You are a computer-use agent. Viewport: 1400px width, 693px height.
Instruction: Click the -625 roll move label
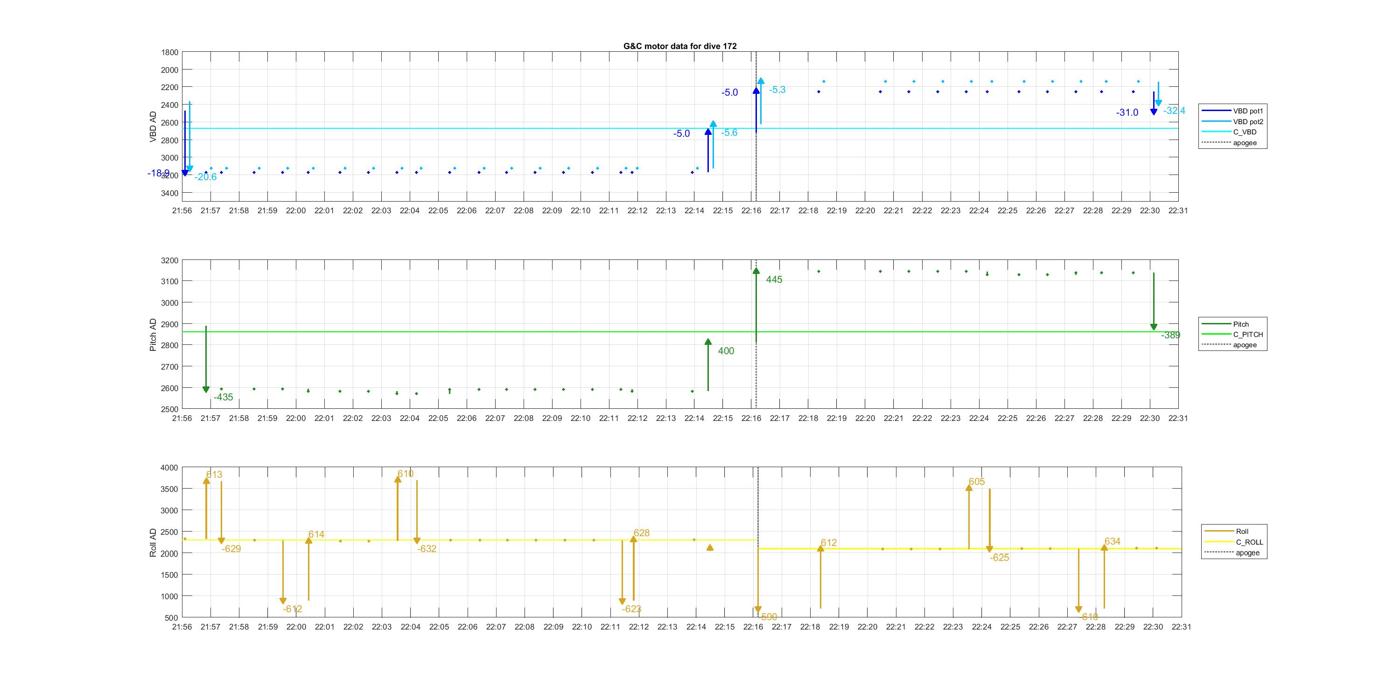coord(999,558)
